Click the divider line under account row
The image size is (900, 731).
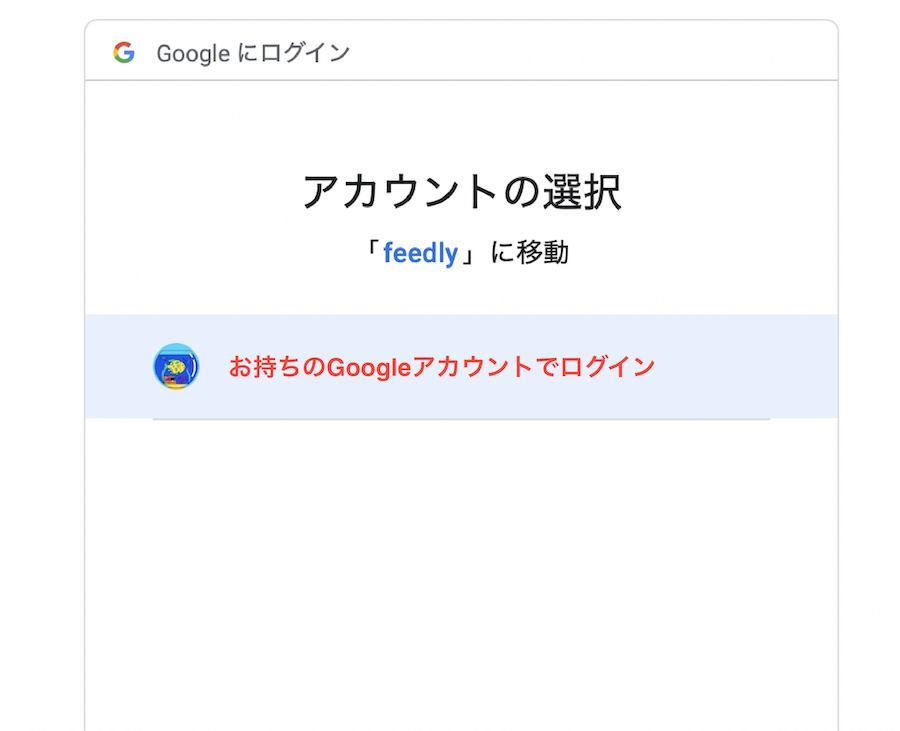461,419
